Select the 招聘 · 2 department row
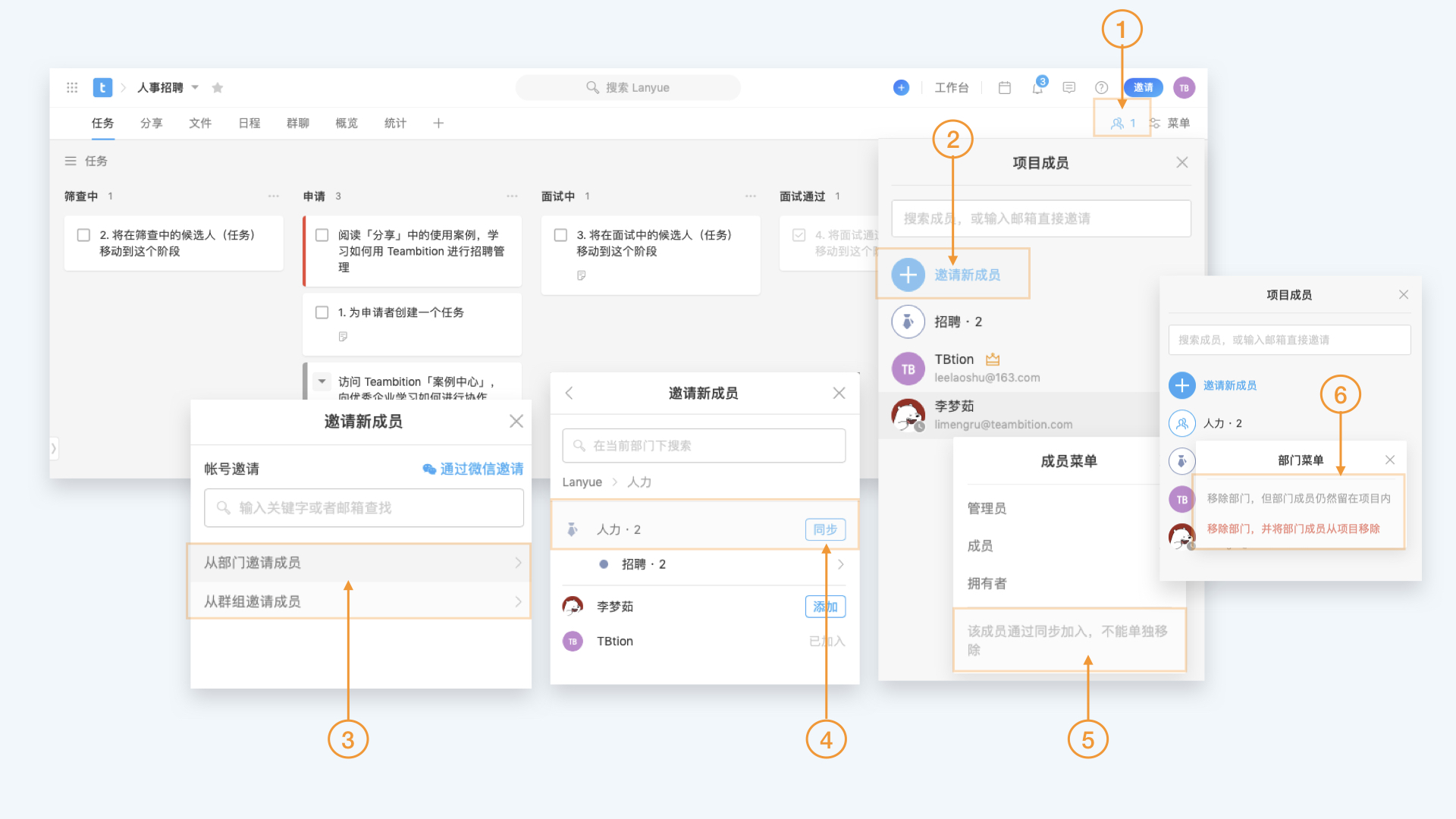1456x819 pixels. (1041, 322)
